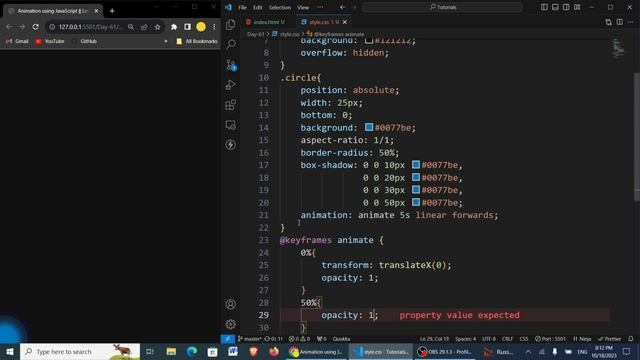Open color swatch on line 17 box-shadow
The image size is (640, 360).
click(416, 164)
